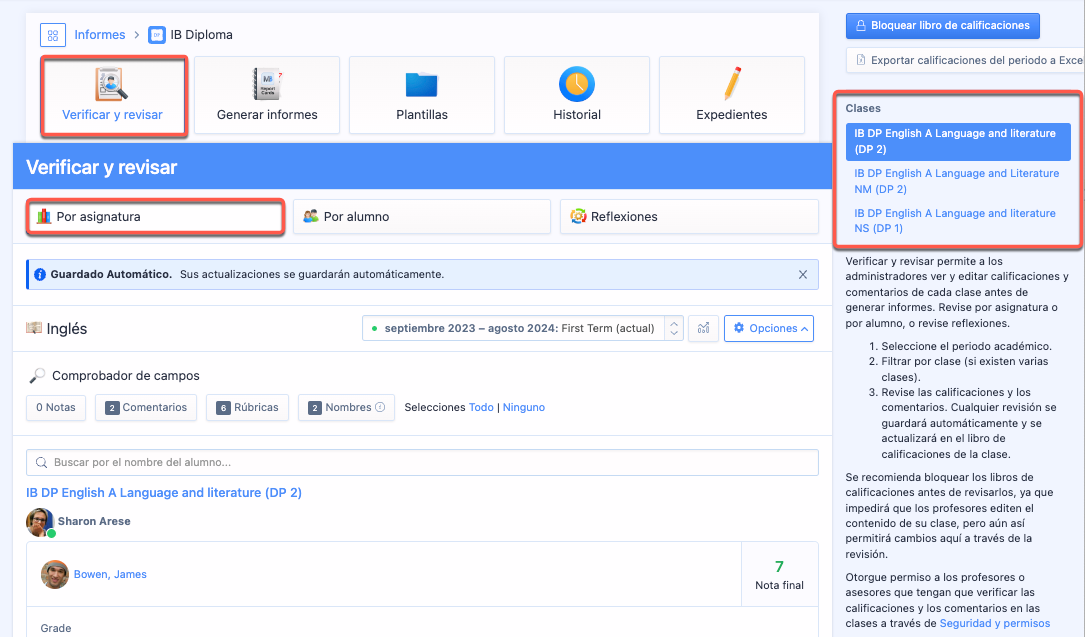The height and width of the screenshot is (637, 1085).
Task: Click Bloquear libro de calificaciones button
Action: coord(943,25)
